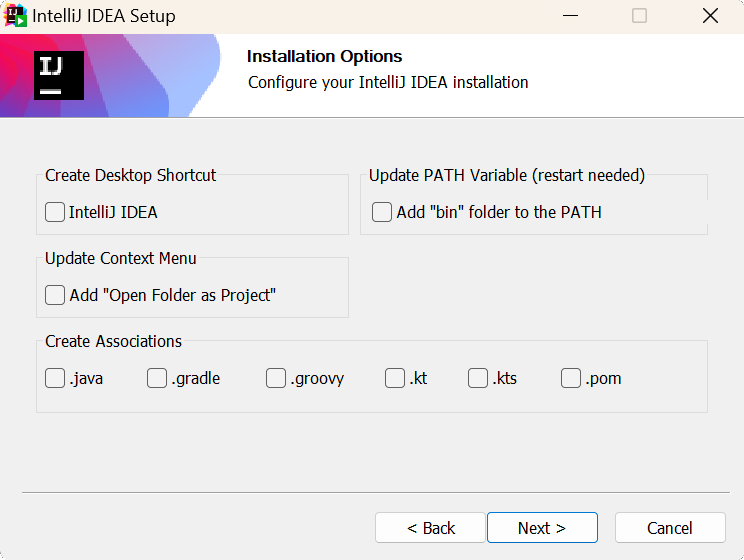Close the setup window
The width and height of the screenshot is (744, 560).
point(710,16)
